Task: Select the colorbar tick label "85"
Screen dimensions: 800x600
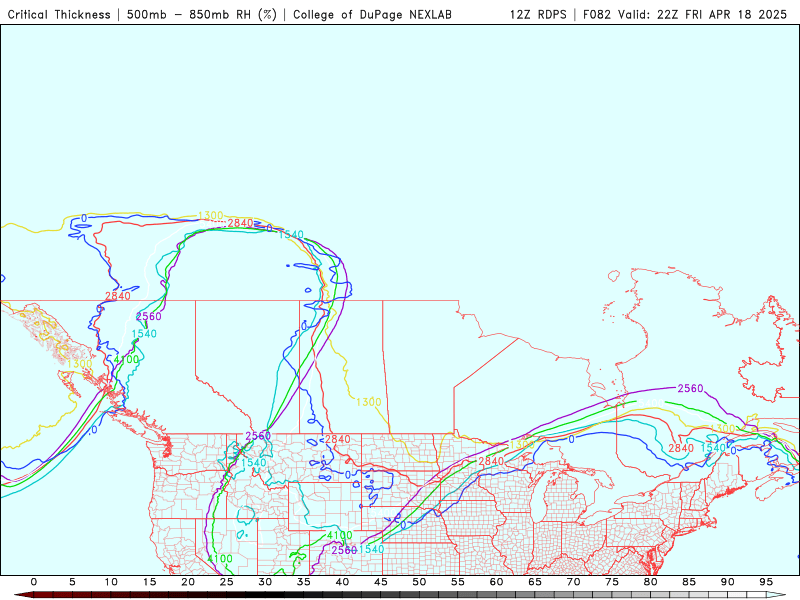Action: pyautogui.click(x=689, y=582)
